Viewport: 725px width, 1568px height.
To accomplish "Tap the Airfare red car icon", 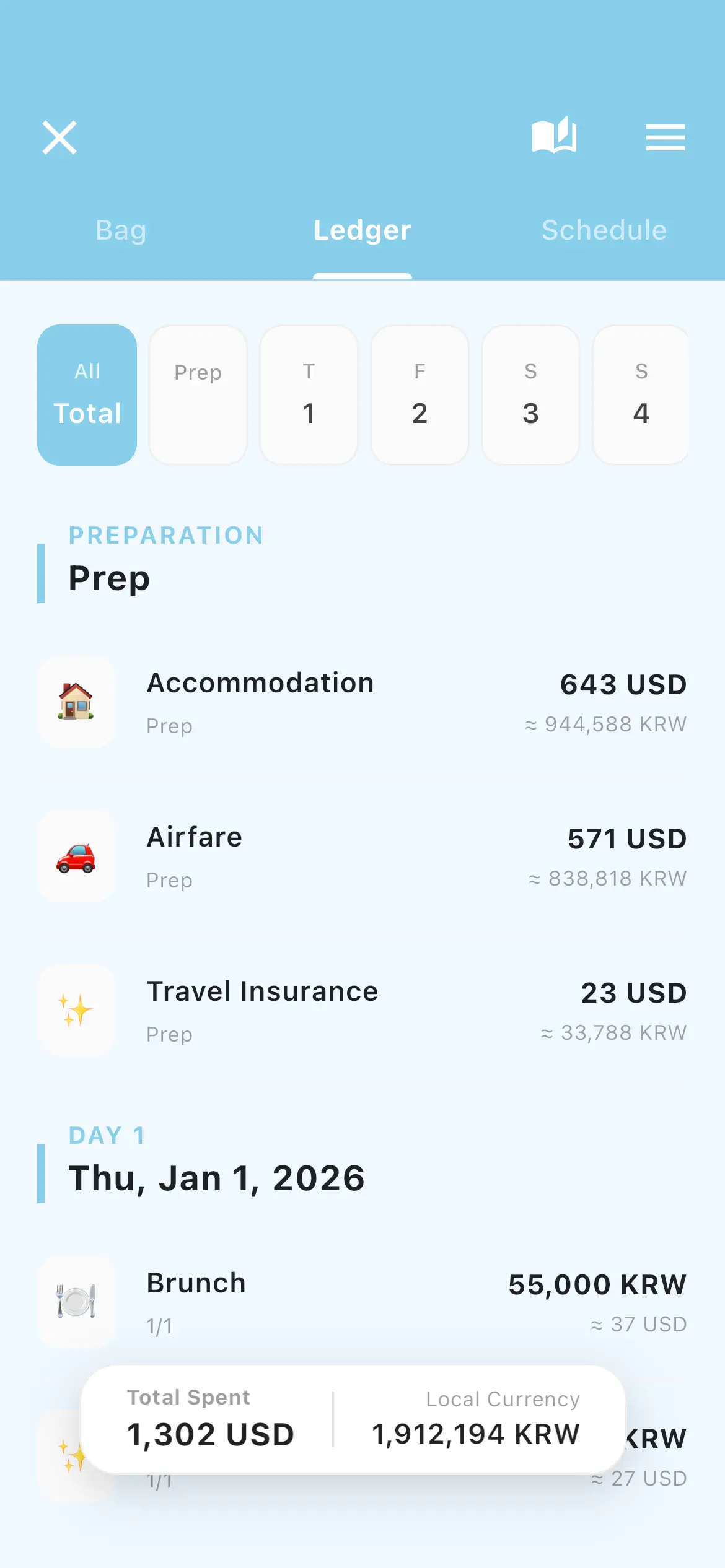I will click(x=76, y=856).
